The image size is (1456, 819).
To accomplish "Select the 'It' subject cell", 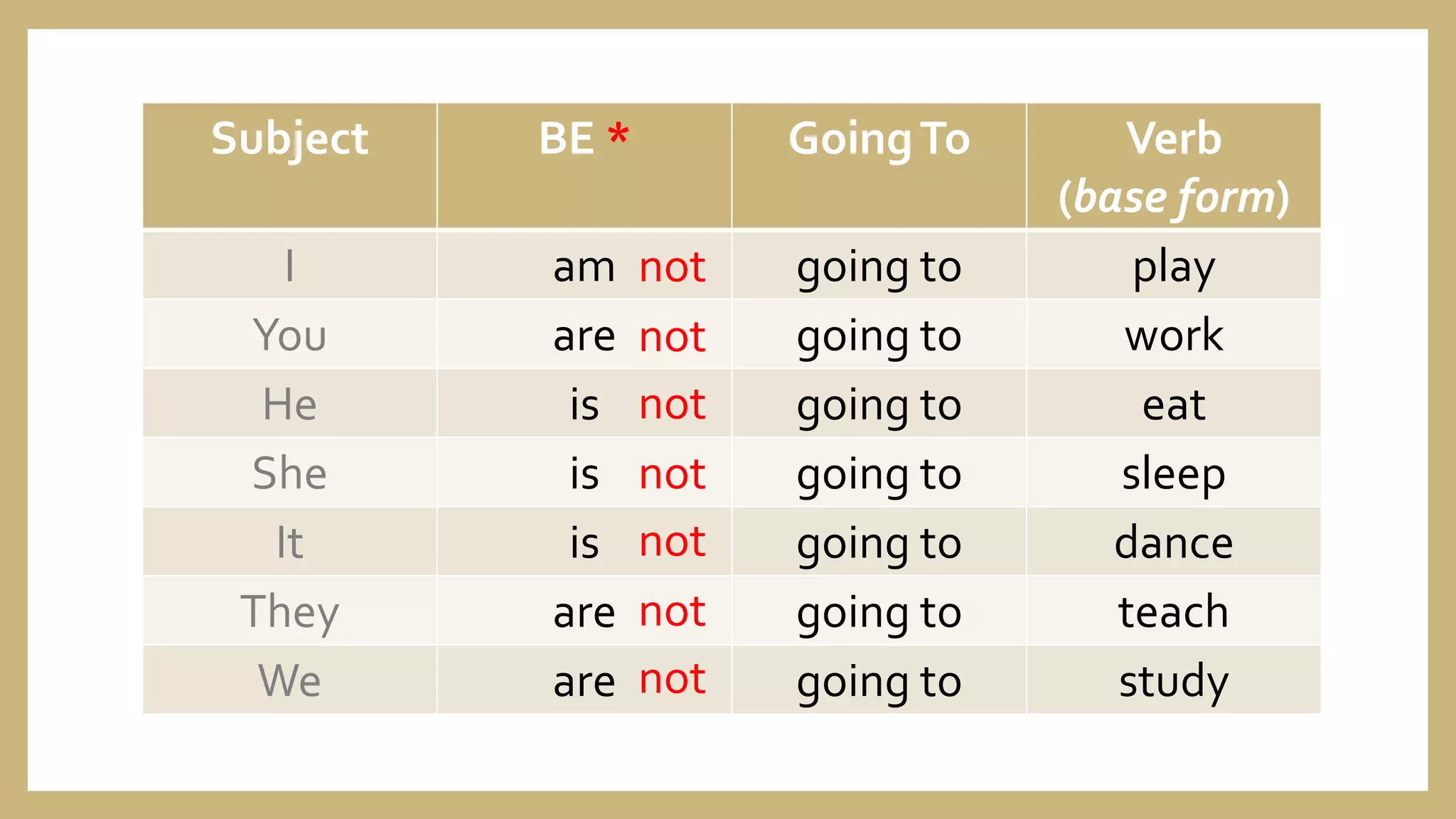I will pos(290,542).
